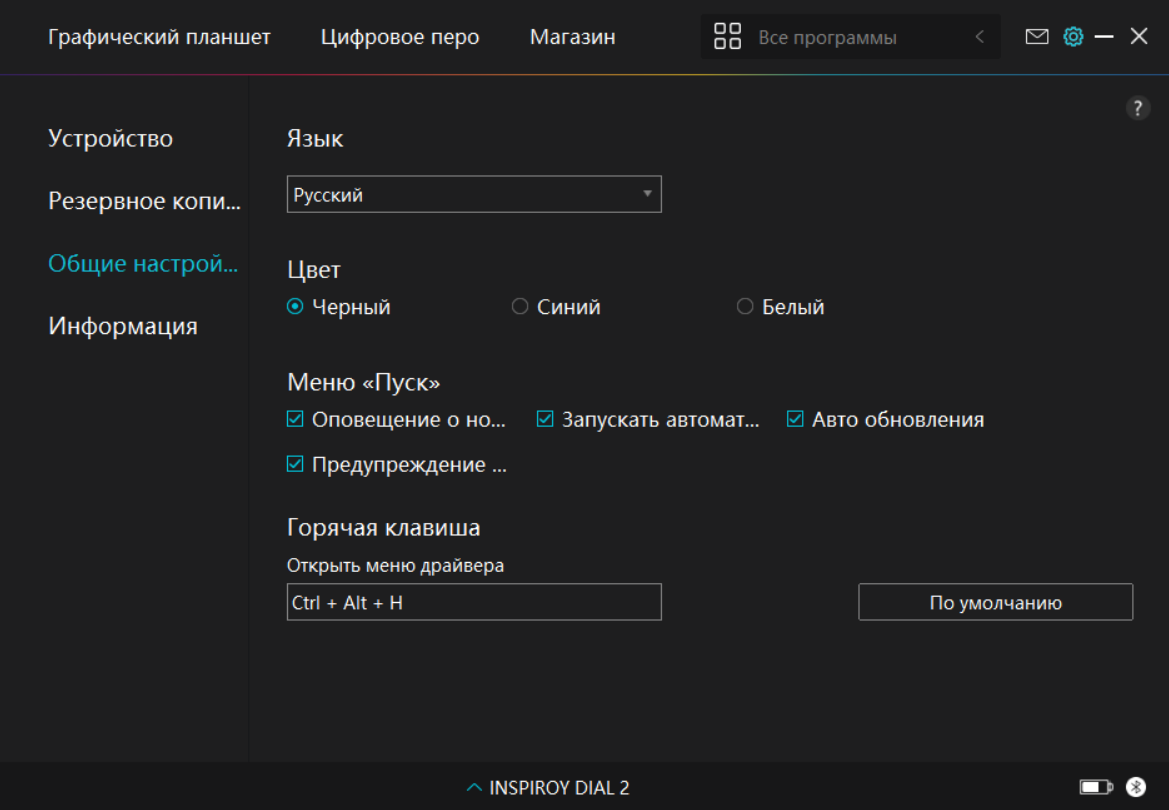Click the battery status icon

pyautogui.click(x=1095, y=788)
